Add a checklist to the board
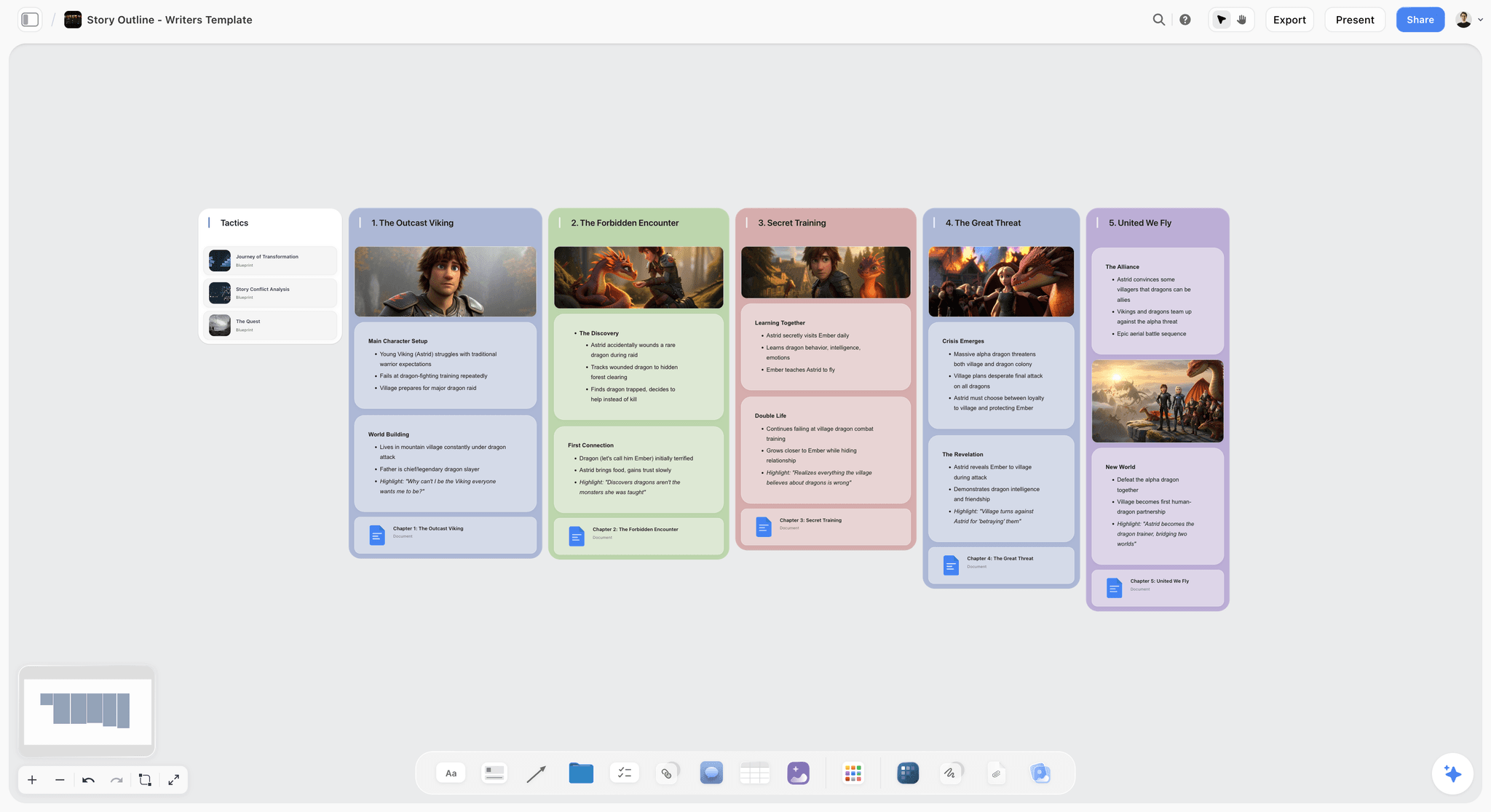1491x812 pixels. tap(624, 773)
